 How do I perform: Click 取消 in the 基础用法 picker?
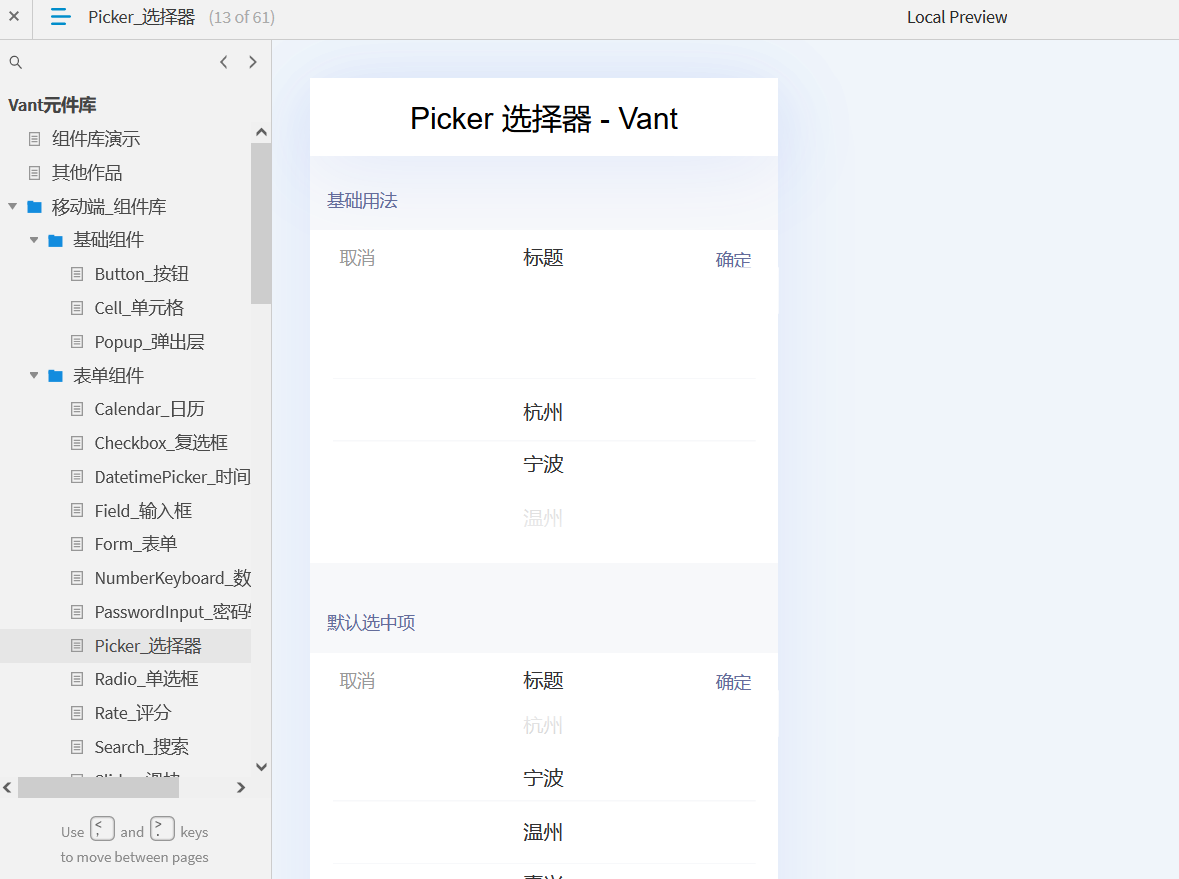pyautogui.click(x=357, y=259)
